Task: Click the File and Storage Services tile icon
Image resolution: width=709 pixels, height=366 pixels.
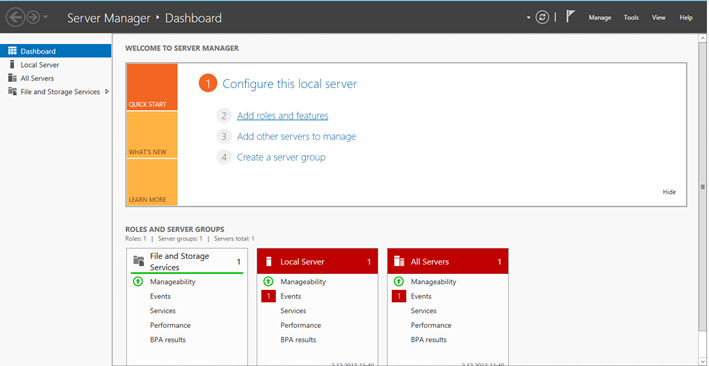Action: coord(139,261)
